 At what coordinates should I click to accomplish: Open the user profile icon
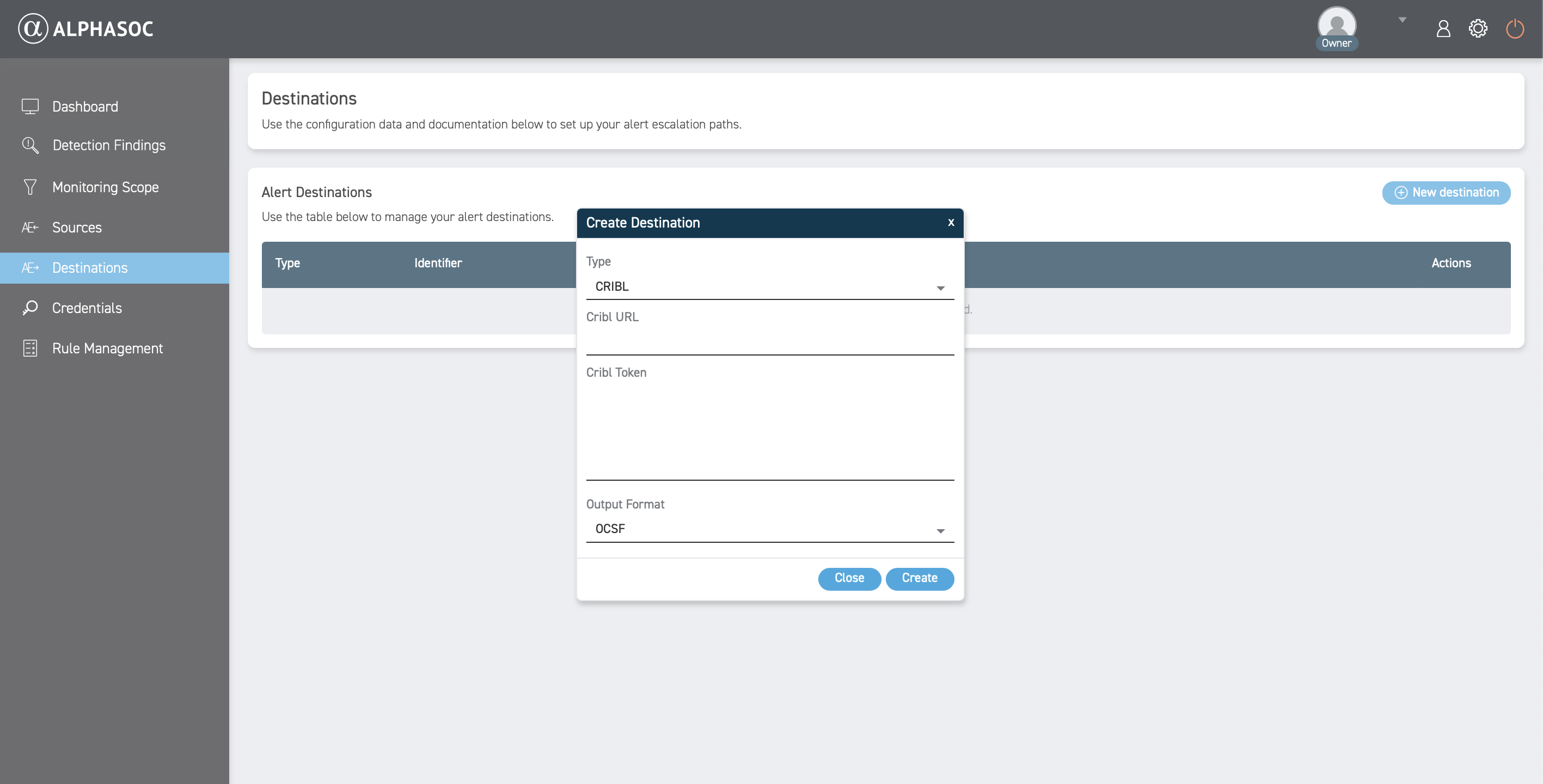coord(1443,28)
